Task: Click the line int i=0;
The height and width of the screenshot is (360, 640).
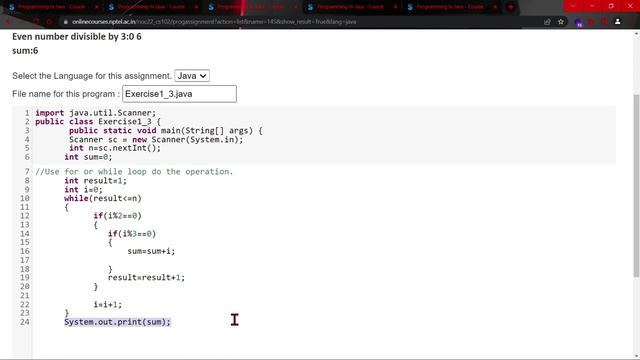Action: [83, 190]
